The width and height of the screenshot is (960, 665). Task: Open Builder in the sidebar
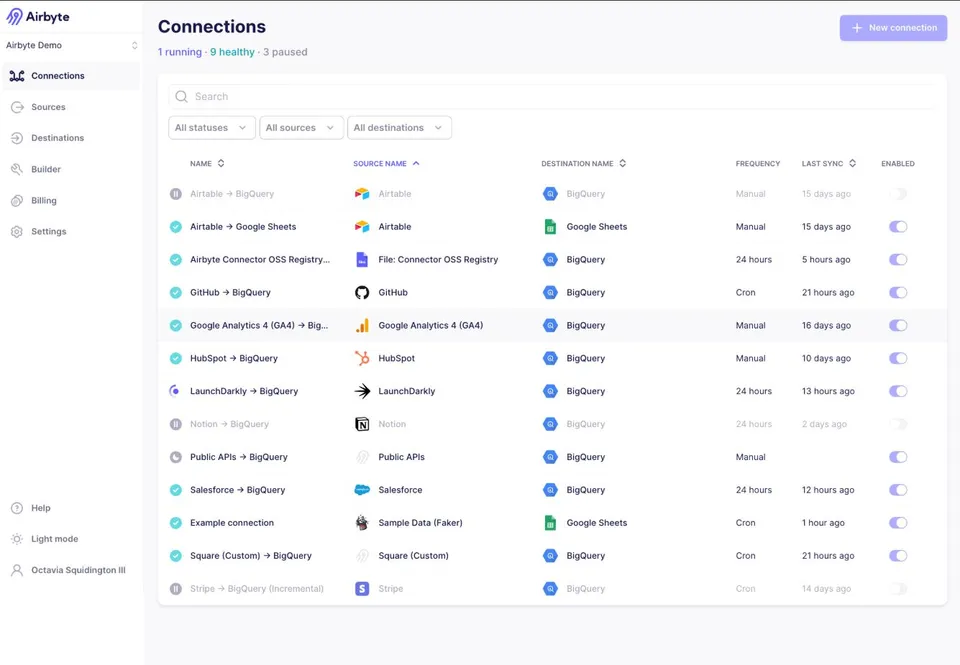pyautogui.click(x=72, y=169)
